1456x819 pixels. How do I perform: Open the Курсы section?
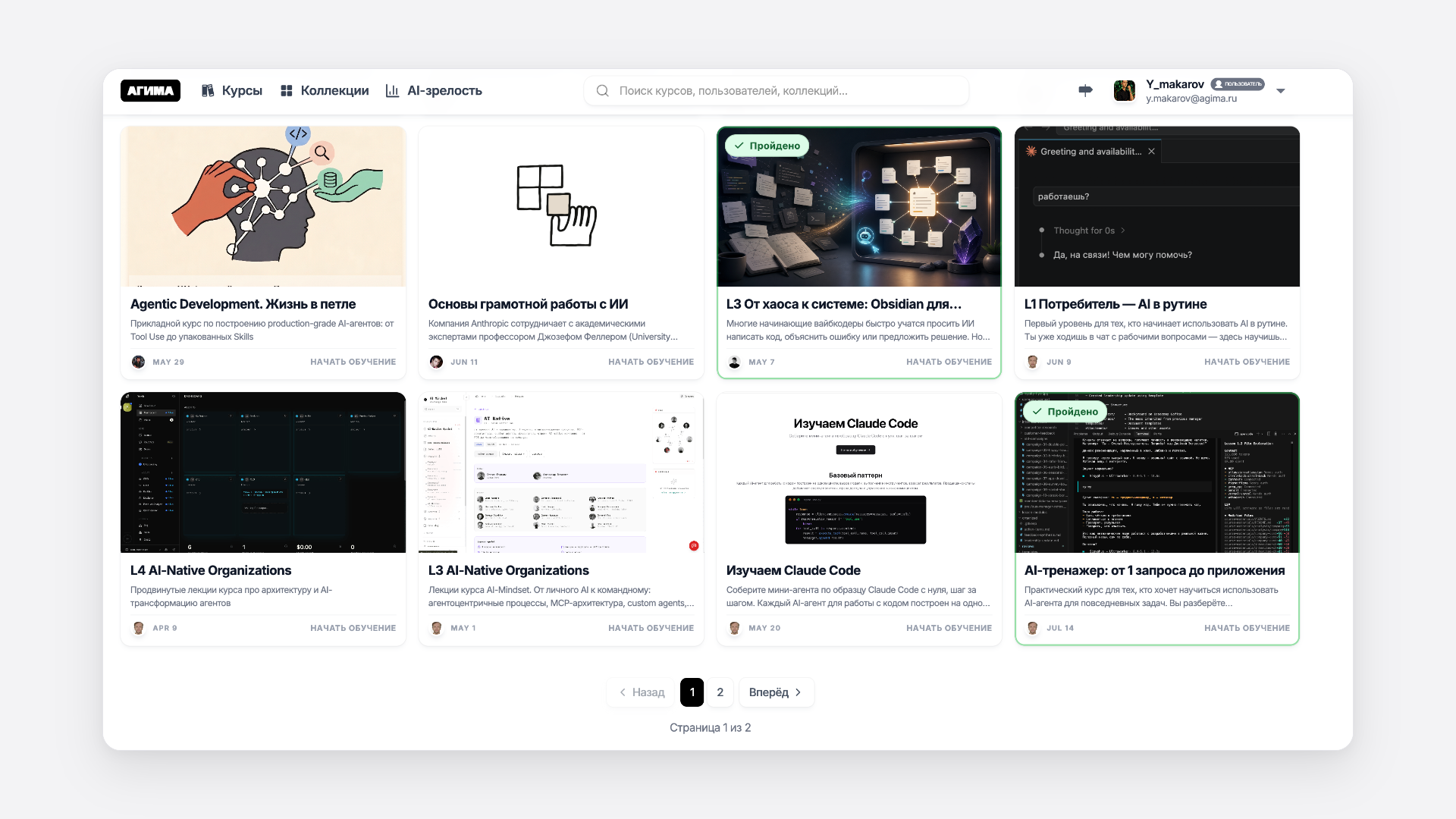(232, 90)
